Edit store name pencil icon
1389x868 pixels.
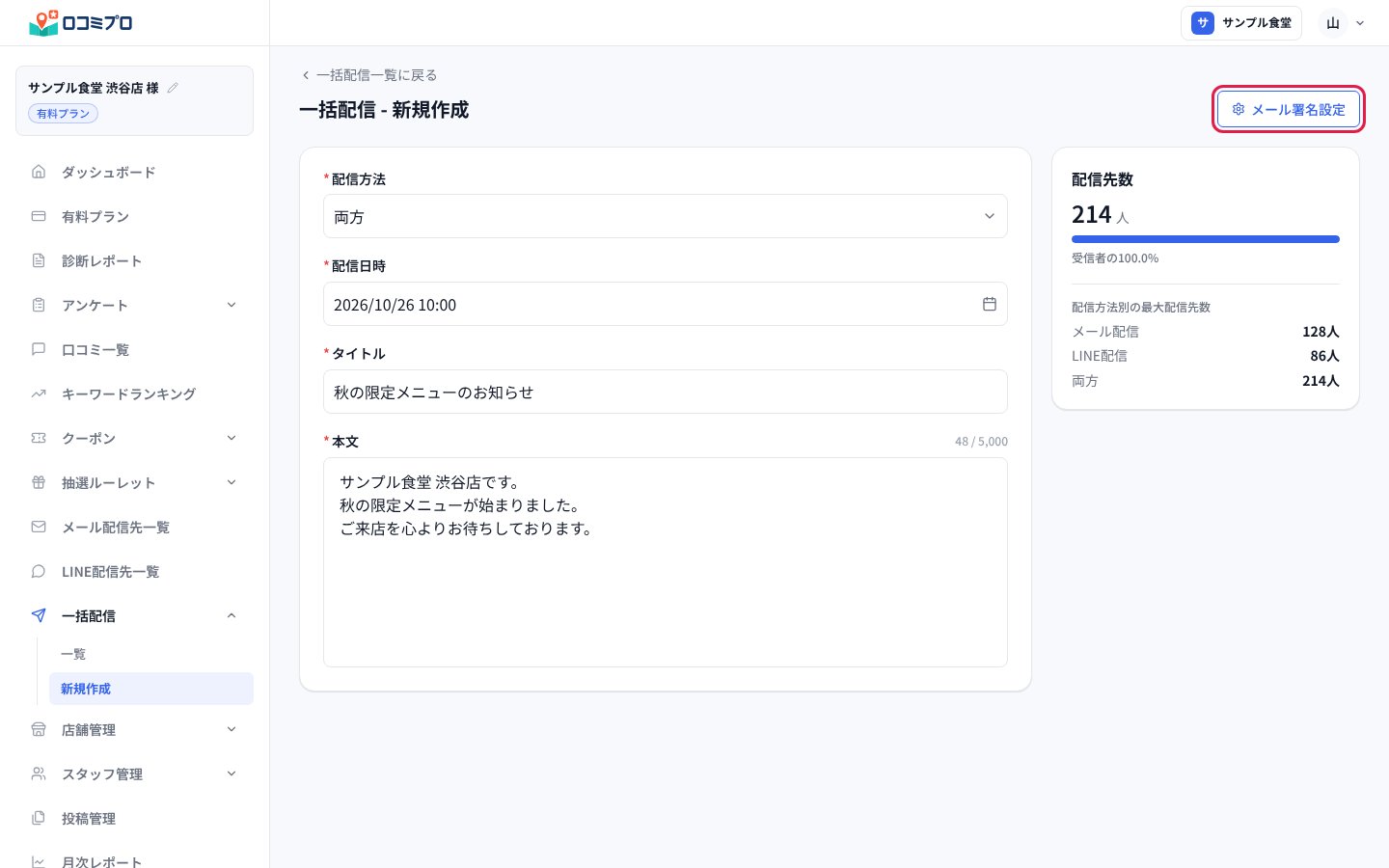pyautogui.click(x=173, y=88)
